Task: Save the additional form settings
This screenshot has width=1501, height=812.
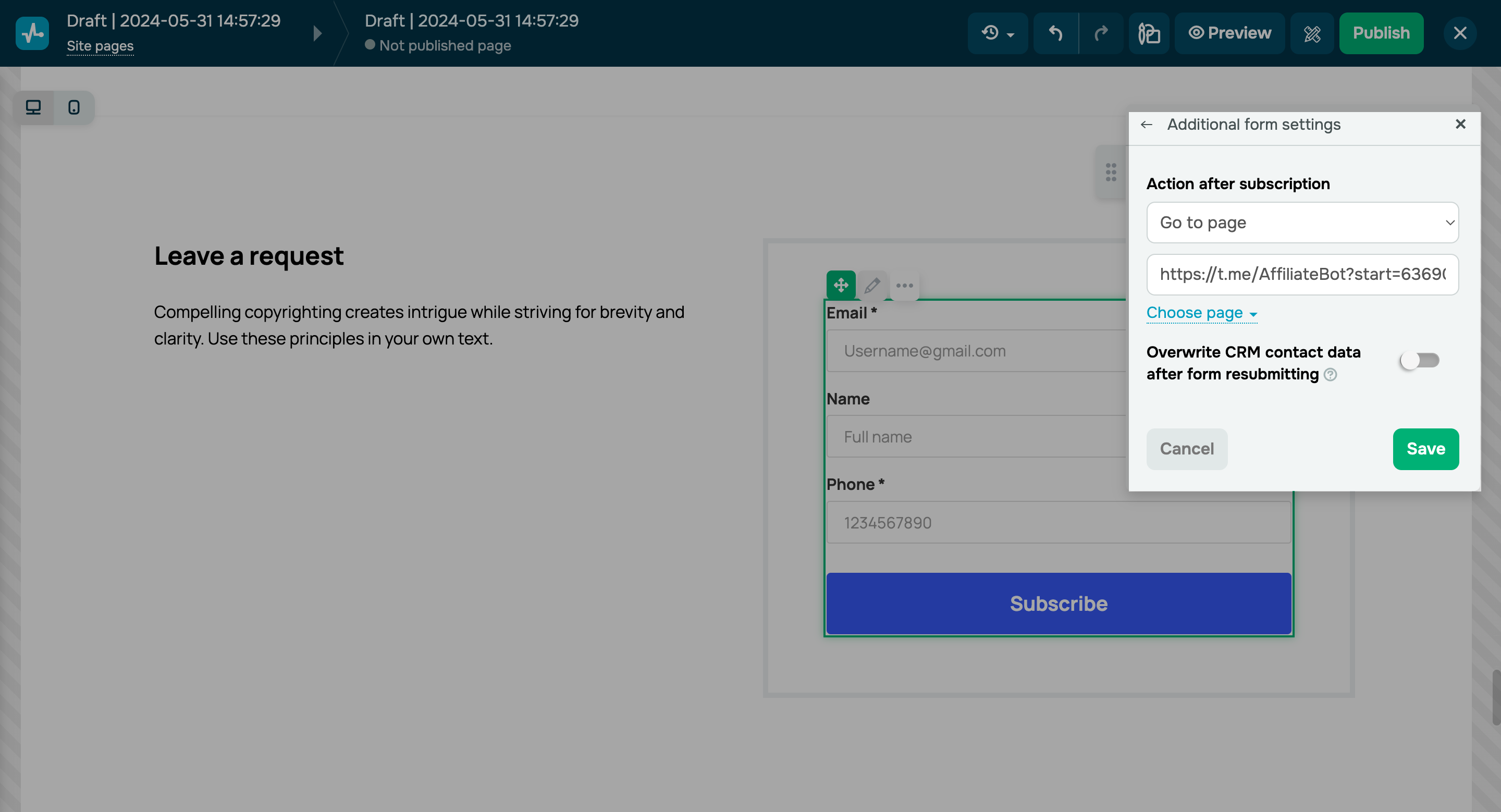Action: point(1426,449)
